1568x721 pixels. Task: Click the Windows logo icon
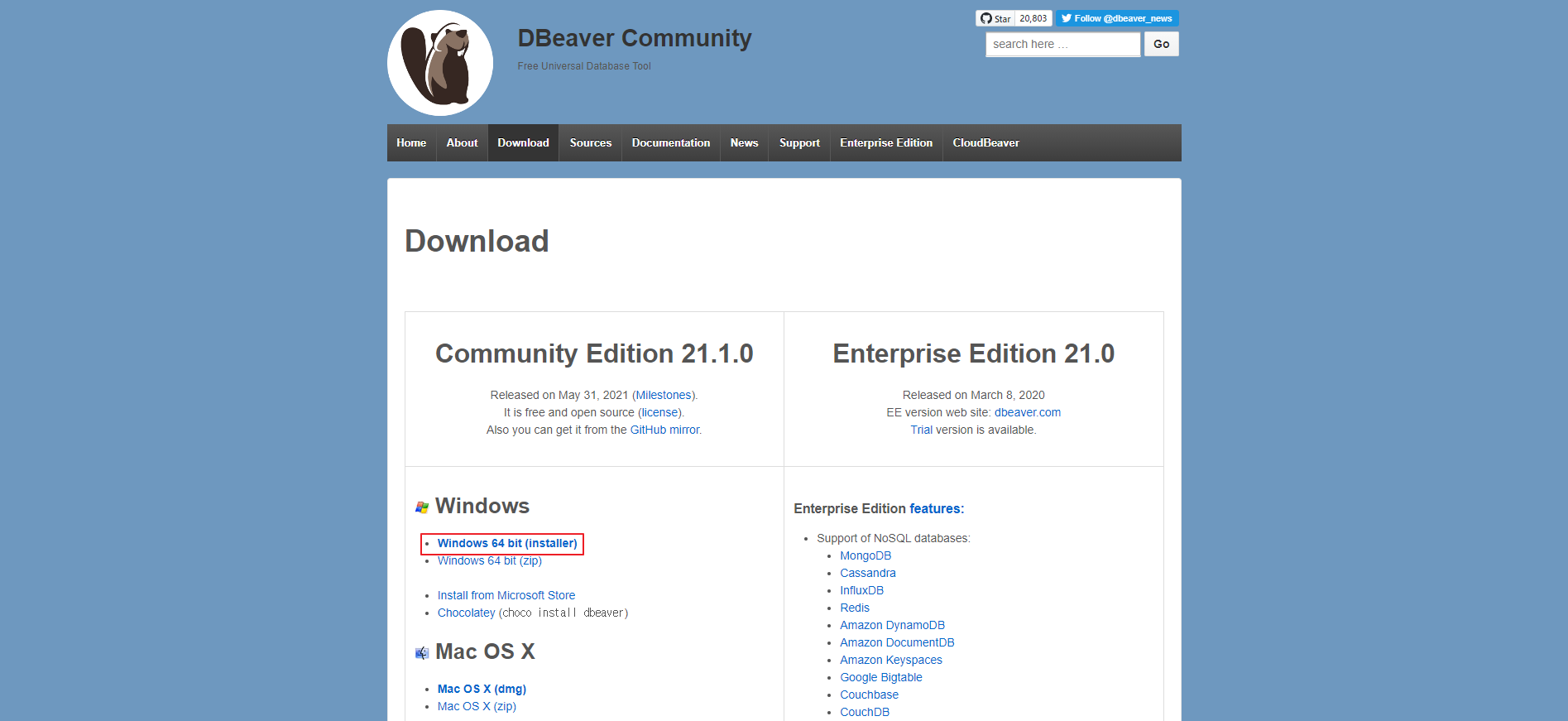[422, 507]
